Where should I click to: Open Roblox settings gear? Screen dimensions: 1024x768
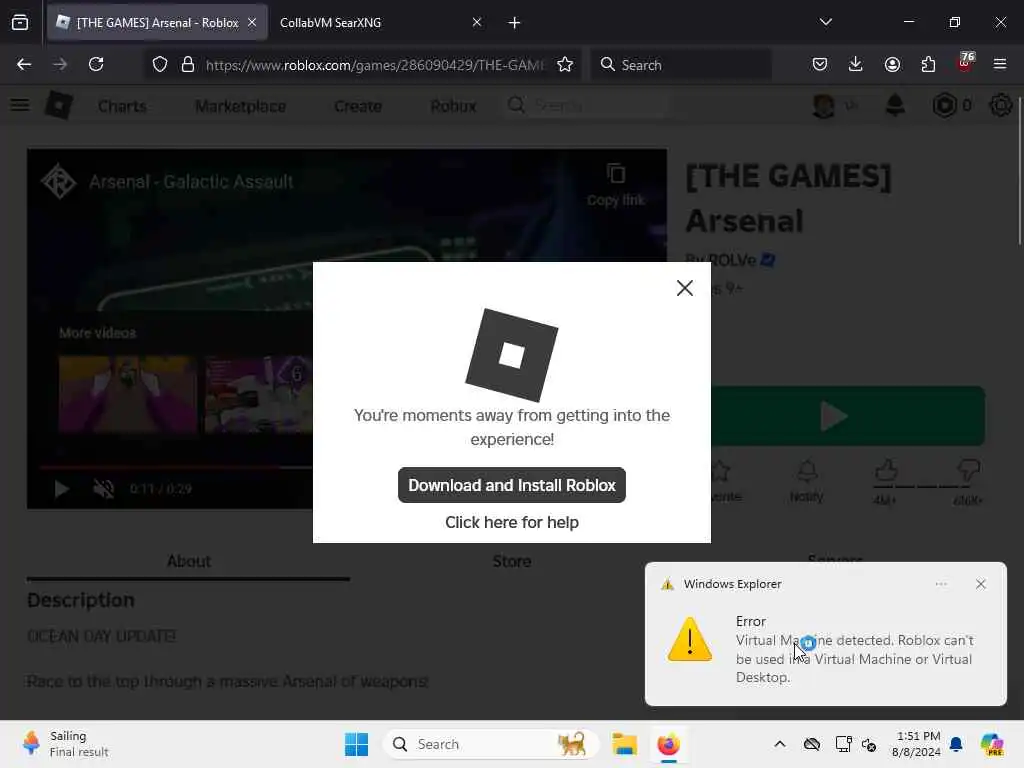click(1000, 105)
